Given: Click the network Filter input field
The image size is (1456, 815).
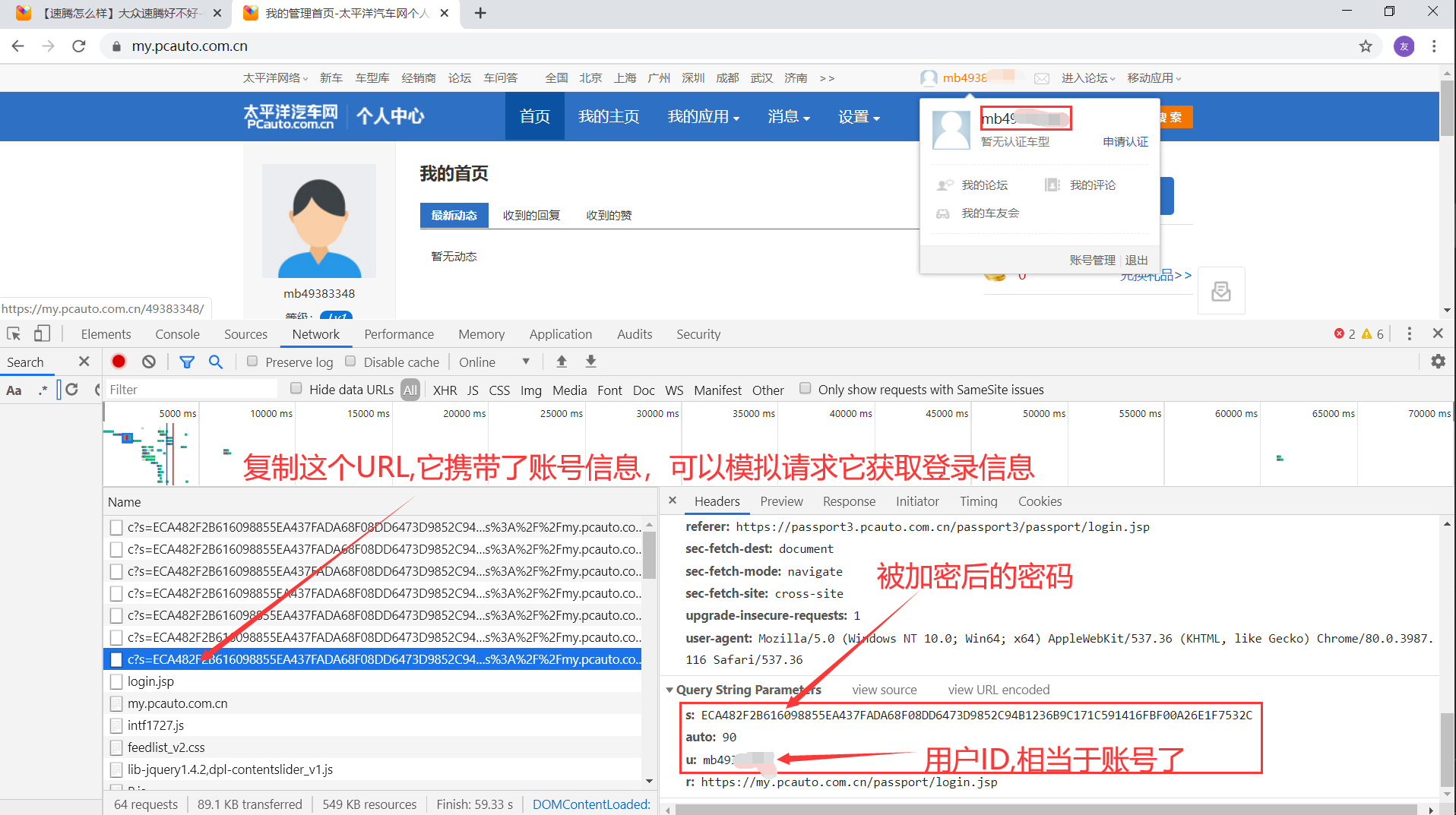Looking at the screenshot, I should 191,390.
